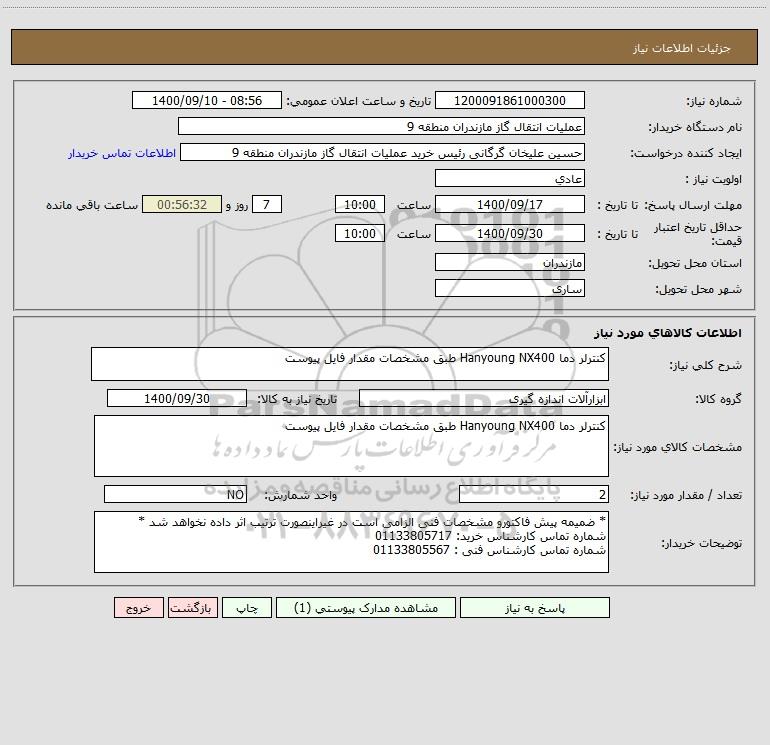Image resolution: width=770 pixels, height=745 pixels.
Task: Click label 'شرح کلی نیاز:'
Action: click(706, 365)
